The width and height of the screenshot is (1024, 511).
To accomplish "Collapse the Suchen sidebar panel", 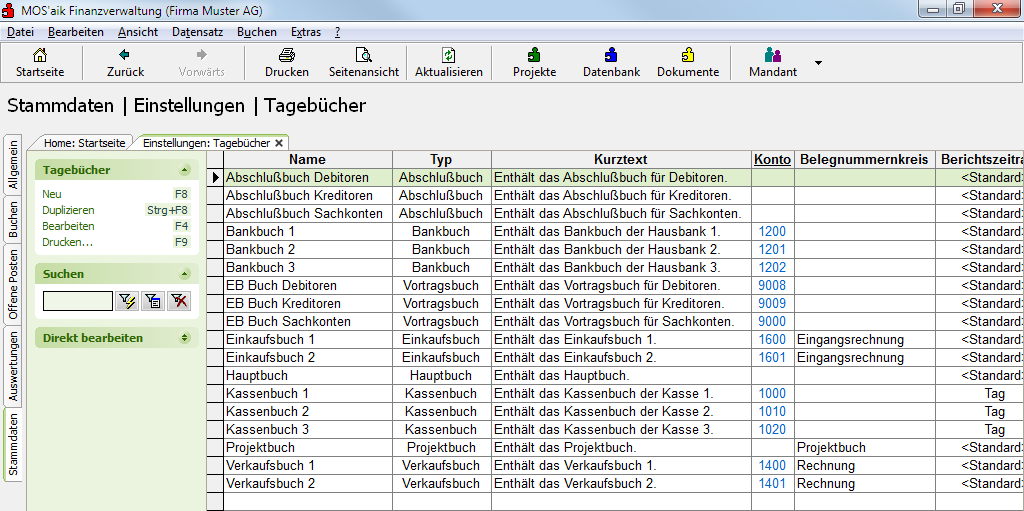I will point(184,274).
